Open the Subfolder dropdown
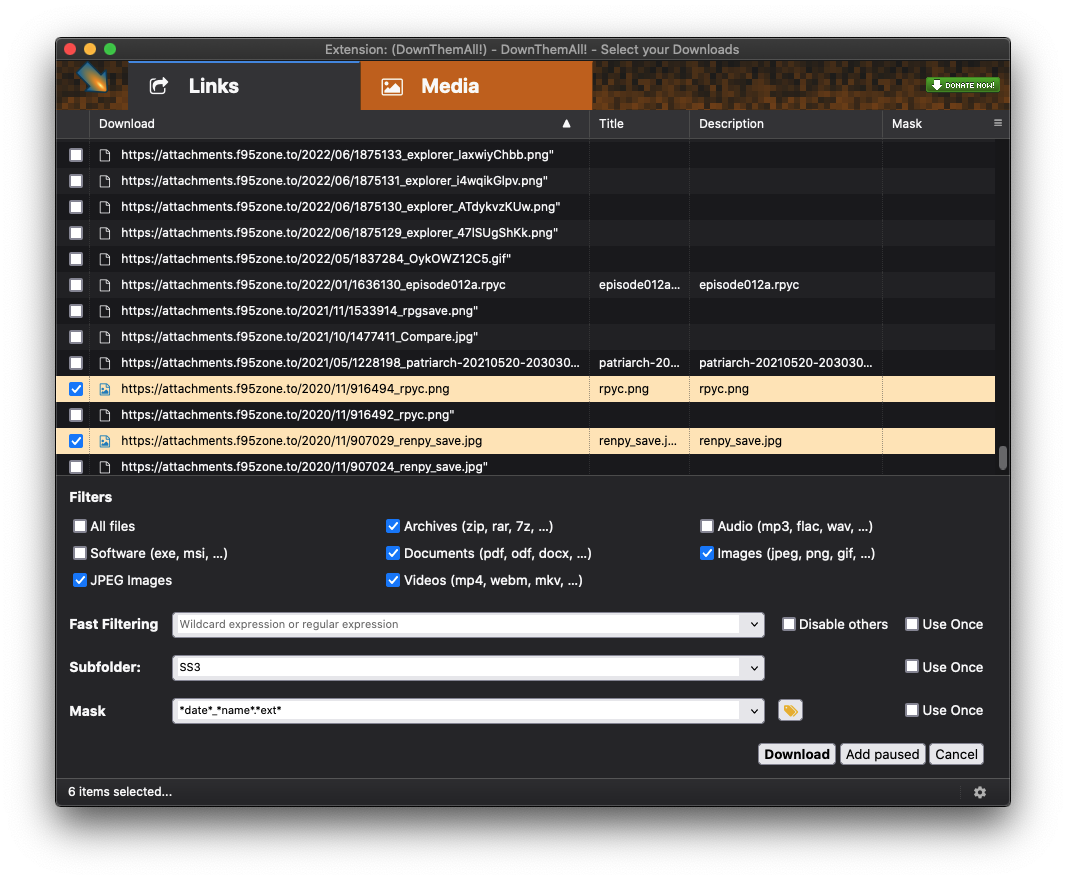The image size is (1066, 880). [x=755, y=667]
